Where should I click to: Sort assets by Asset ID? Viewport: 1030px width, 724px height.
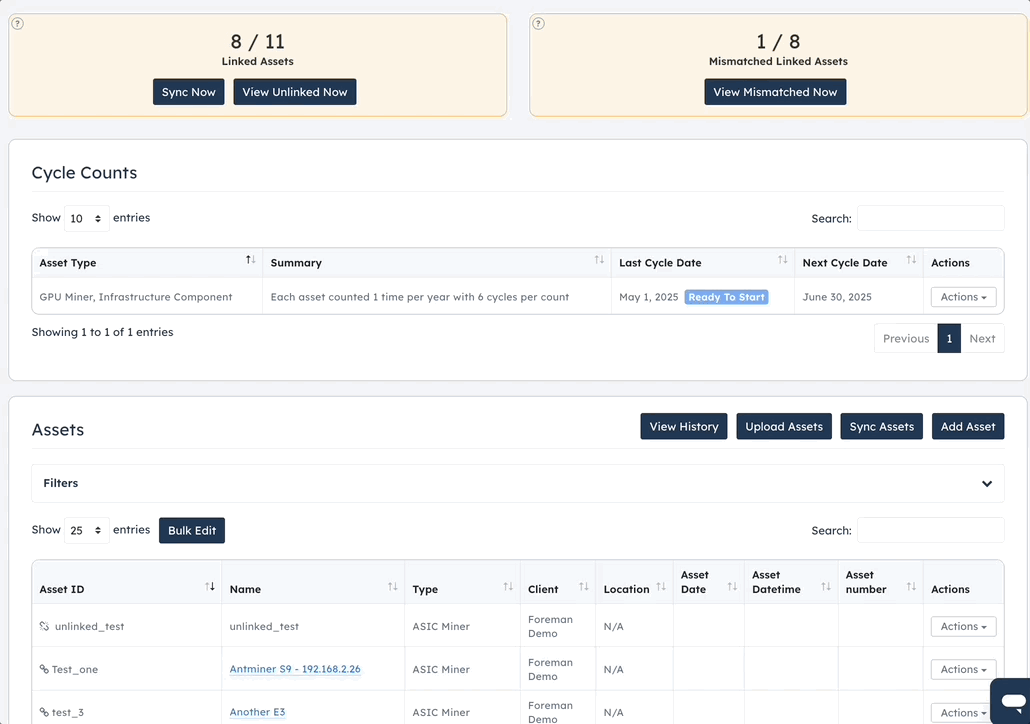click(x=210, y=587)
